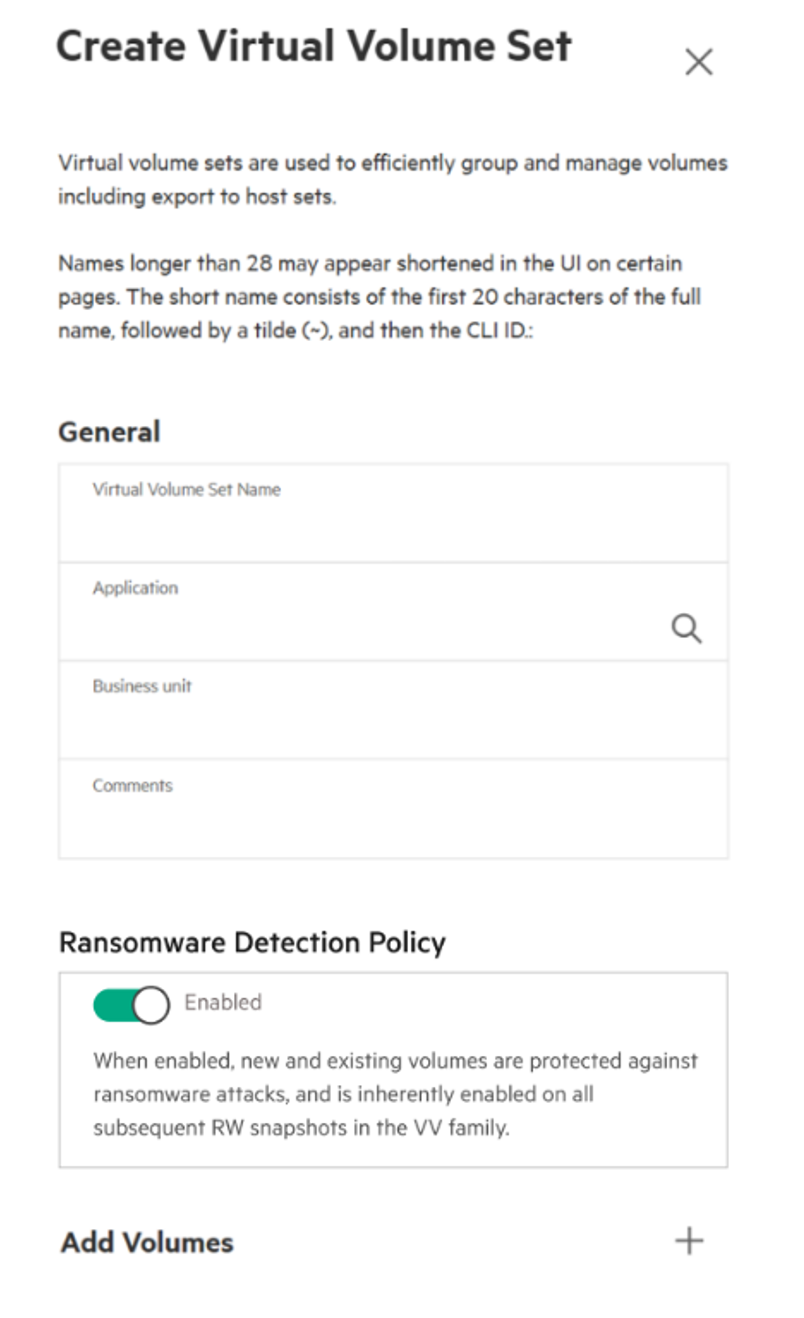Click the General section heading

109,432
